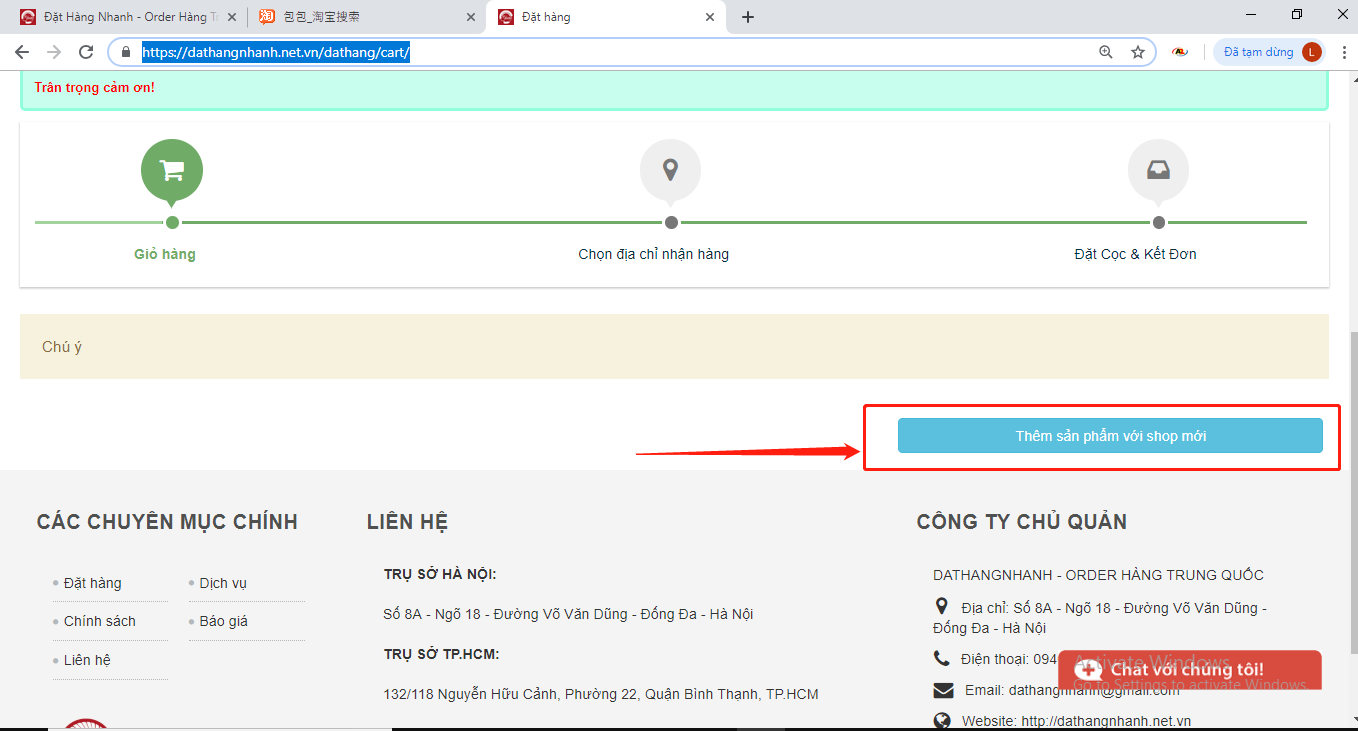Open the Chrome three-dot menu
Screen dimensions: 1358x731
(1345, 52)
